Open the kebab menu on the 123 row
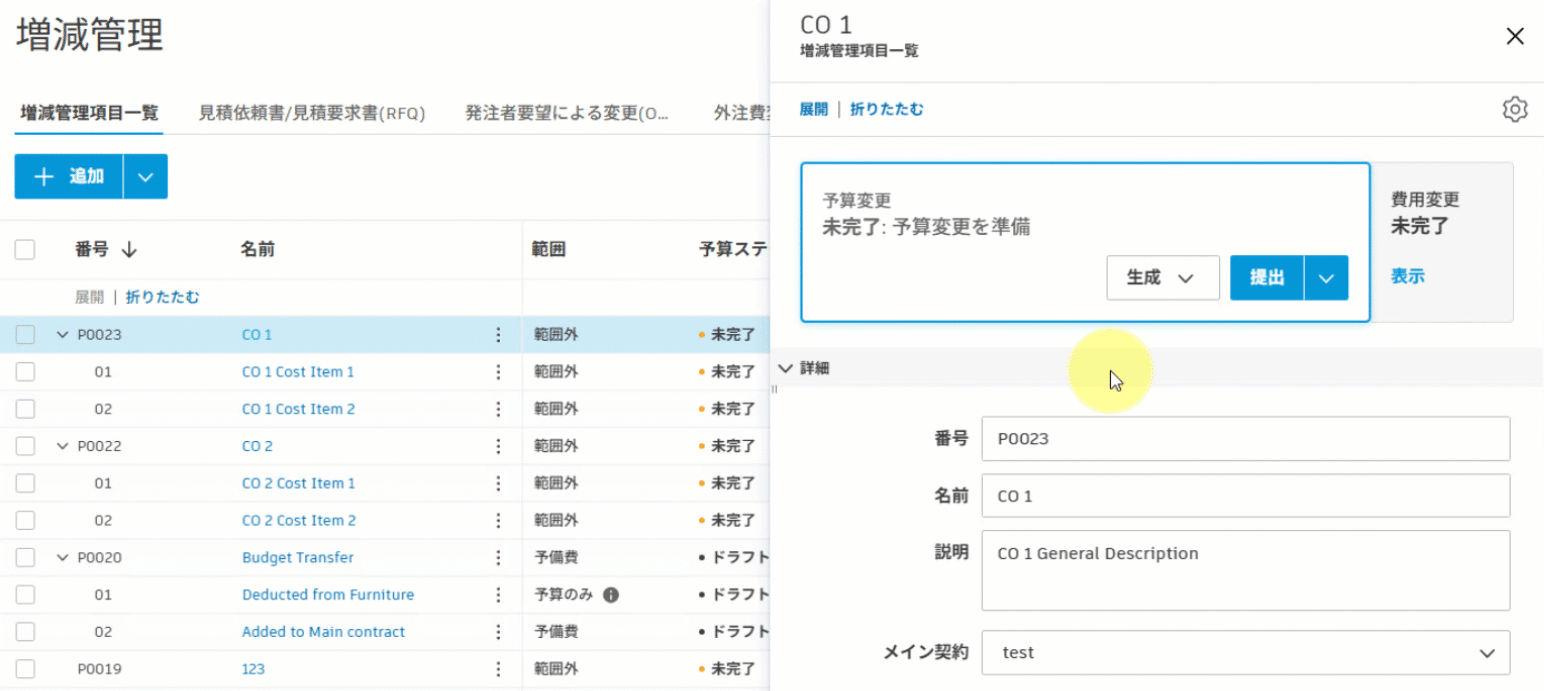The image size is (1544, 691). click(x=498, y=668)
